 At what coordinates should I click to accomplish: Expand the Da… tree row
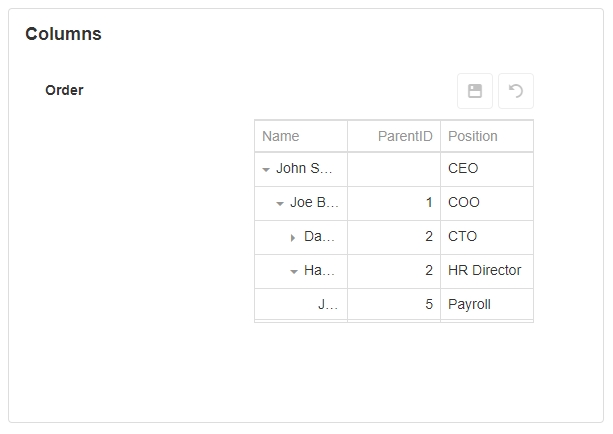293,238
